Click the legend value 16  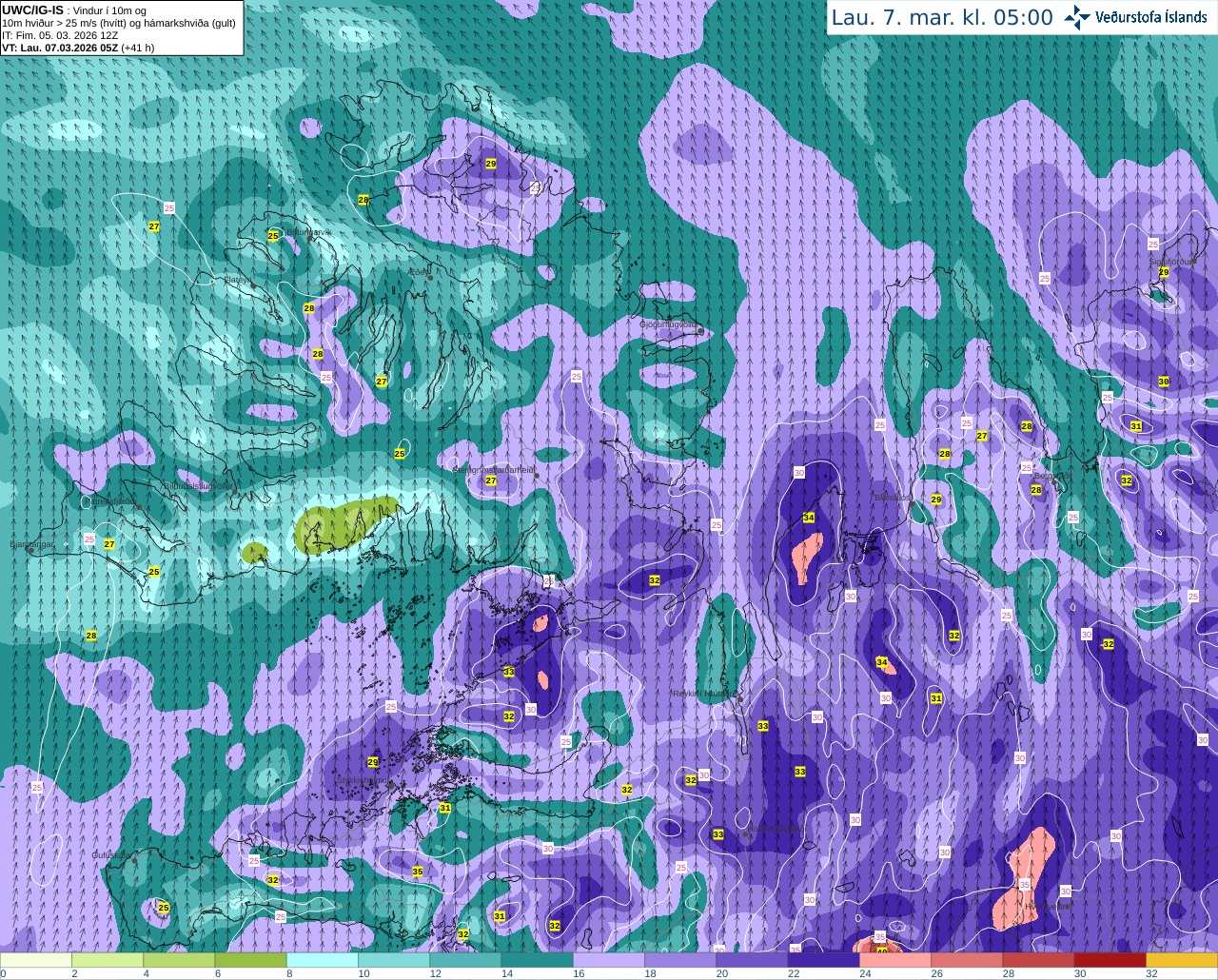[580, 973]
